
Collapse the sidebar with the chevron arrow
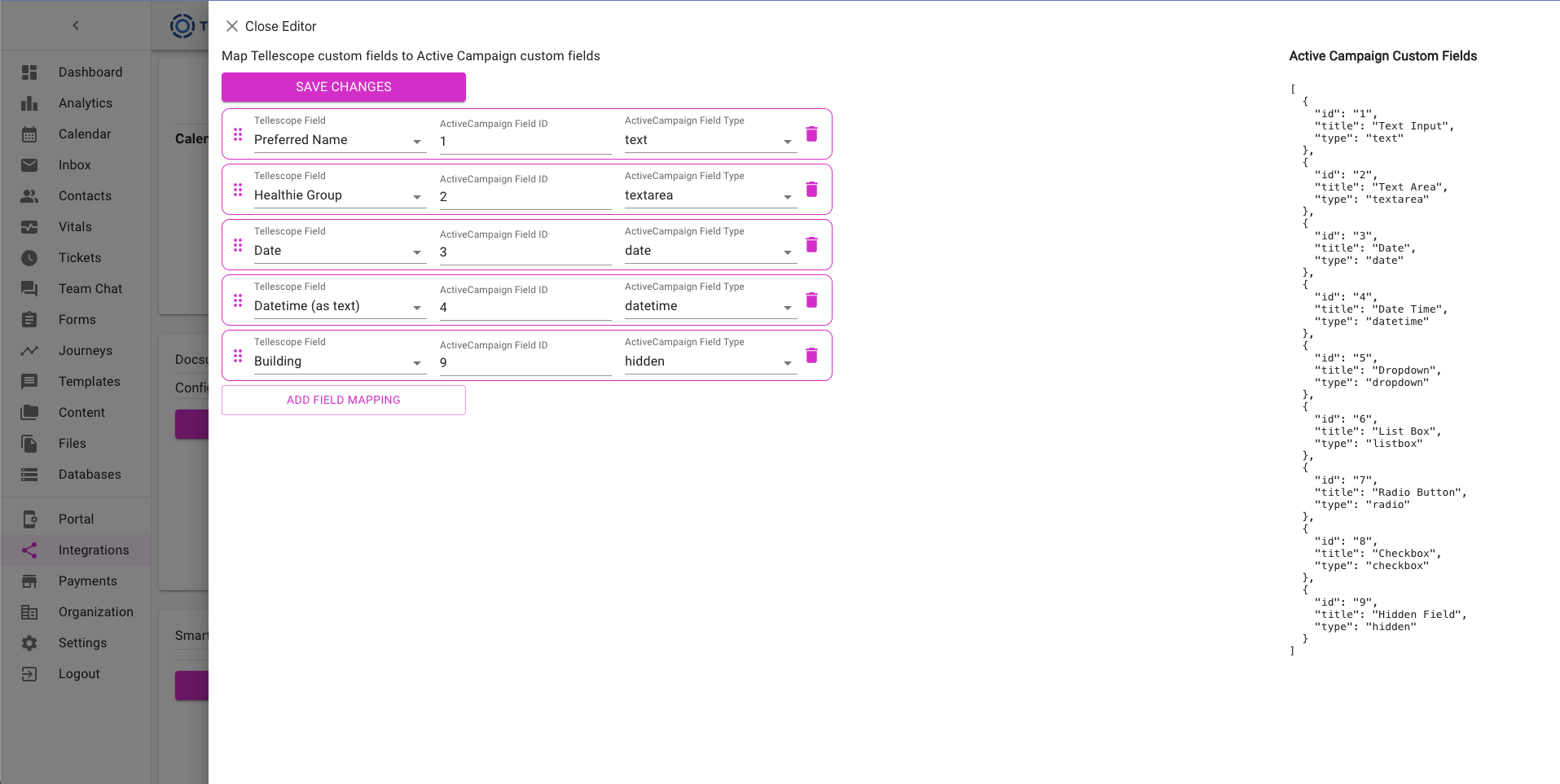pos(76,25)
